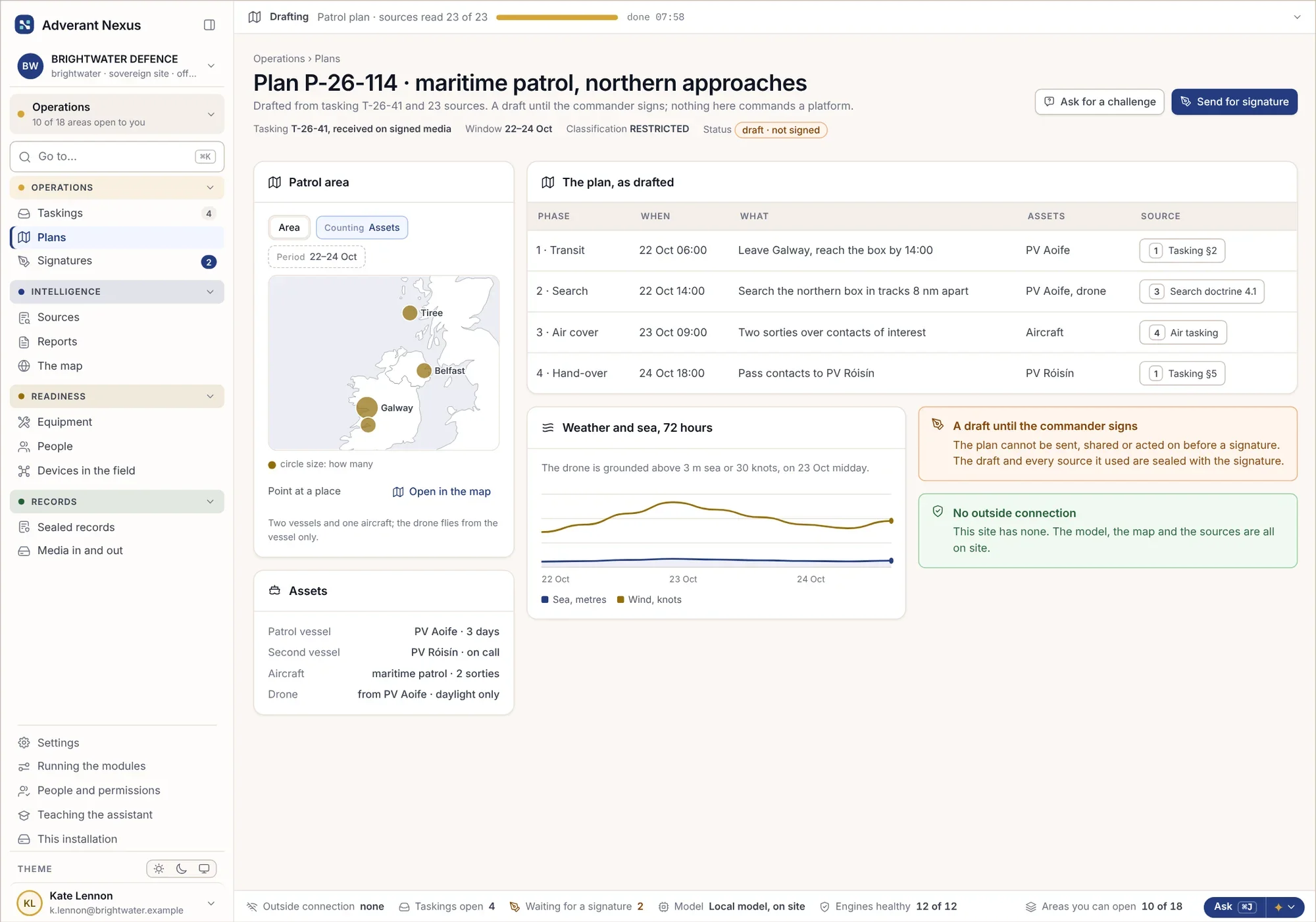The width and height of the screenshot is (1316, 922).
Task: Open Settings in the sidebar
Action: pos(116,742)
